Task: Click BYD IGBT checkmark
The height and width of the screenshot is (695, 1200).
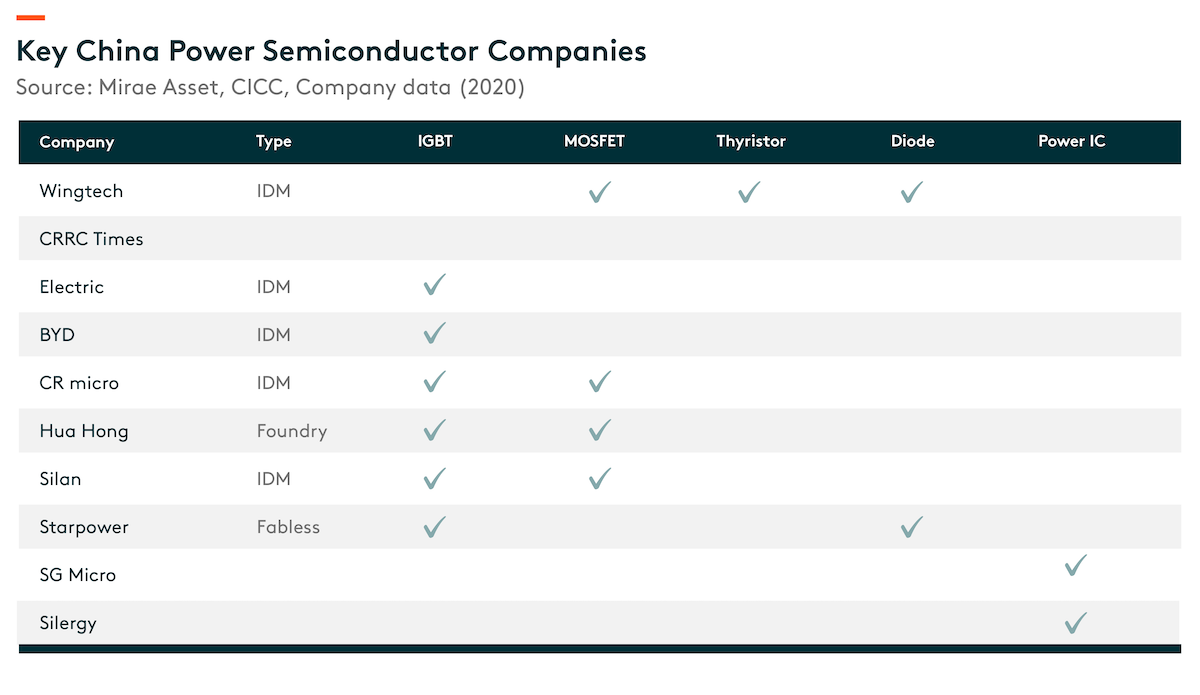Action: [x=434, y=333]
